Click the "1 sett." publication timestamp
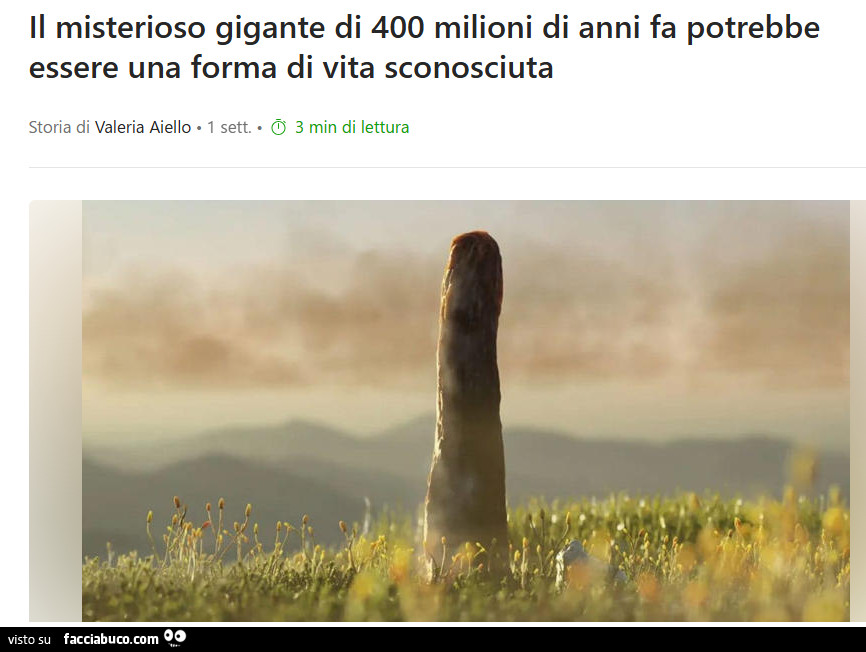This screenshot has height=652, width=866. 229,127
